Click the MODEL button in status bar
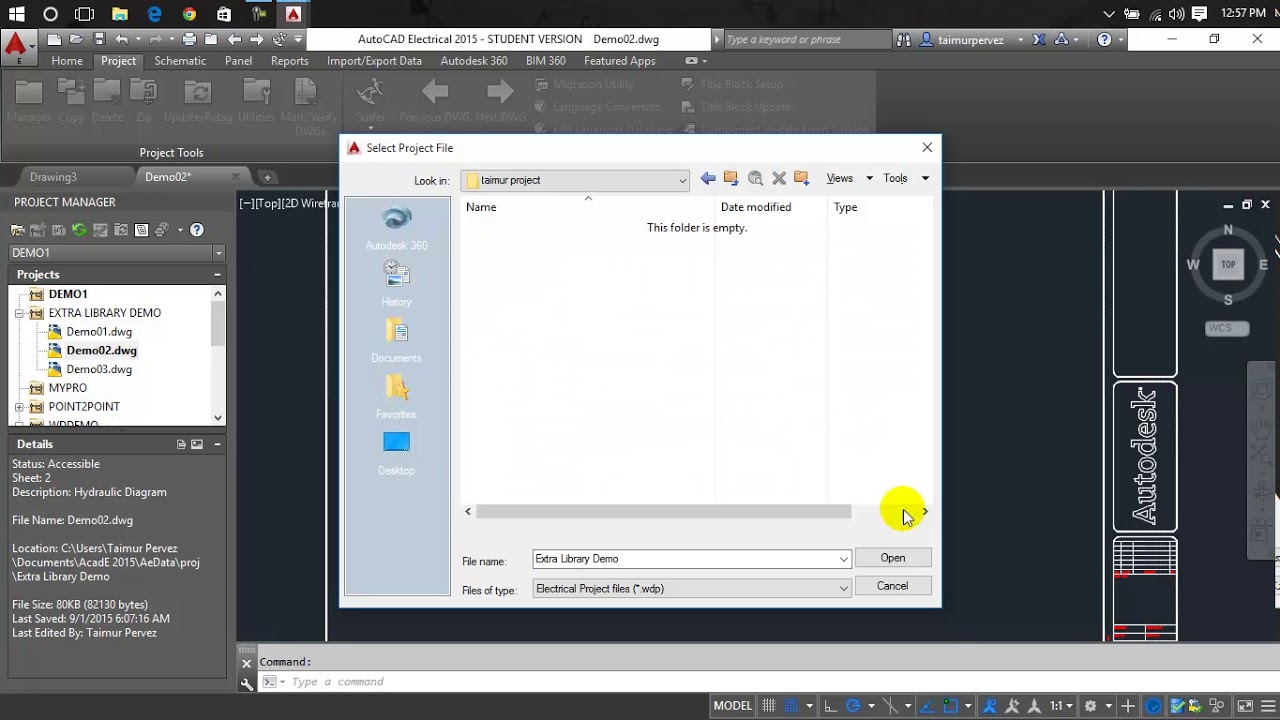 coord(732,706)
